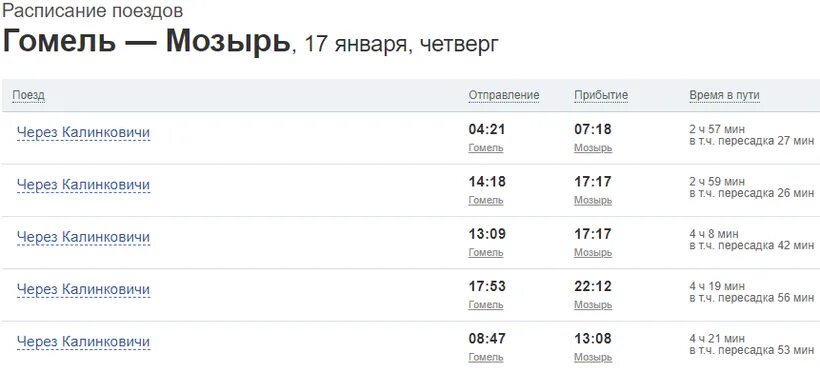Expand Через Калинковичи route departing 14:18

point(83,185)
